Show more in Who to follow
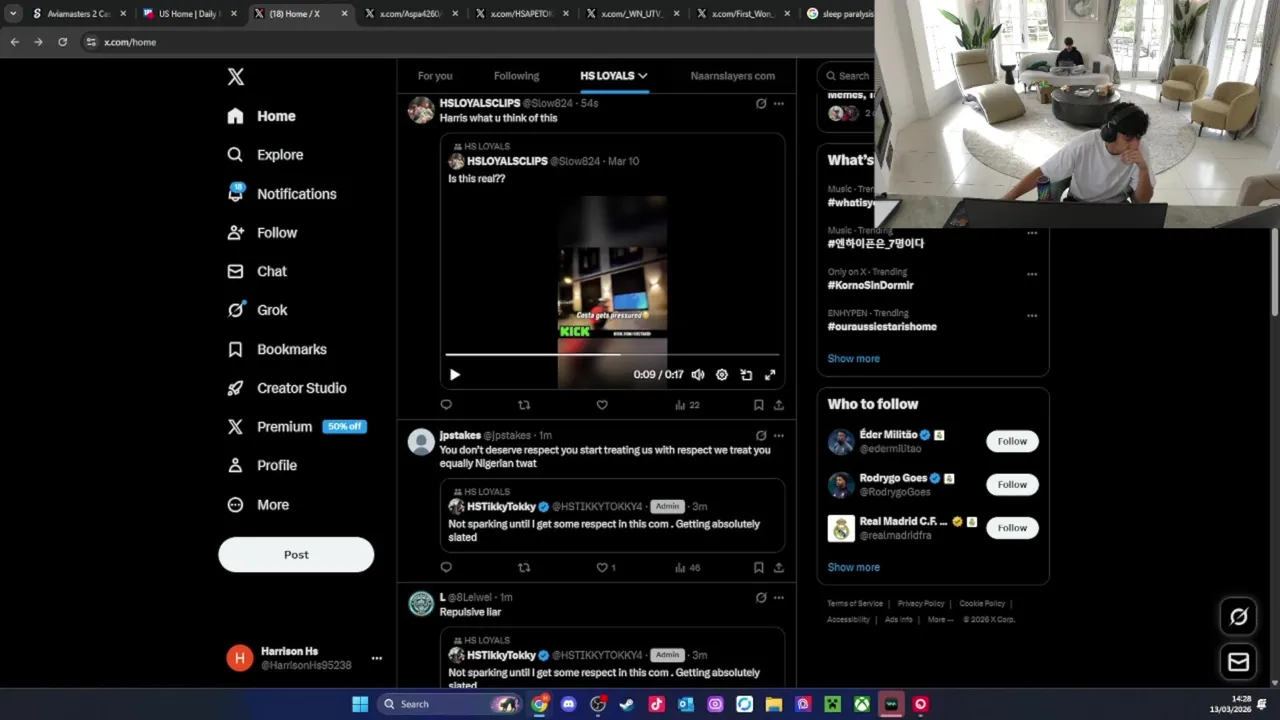The image size is (1280, 720). click(853, 567)
